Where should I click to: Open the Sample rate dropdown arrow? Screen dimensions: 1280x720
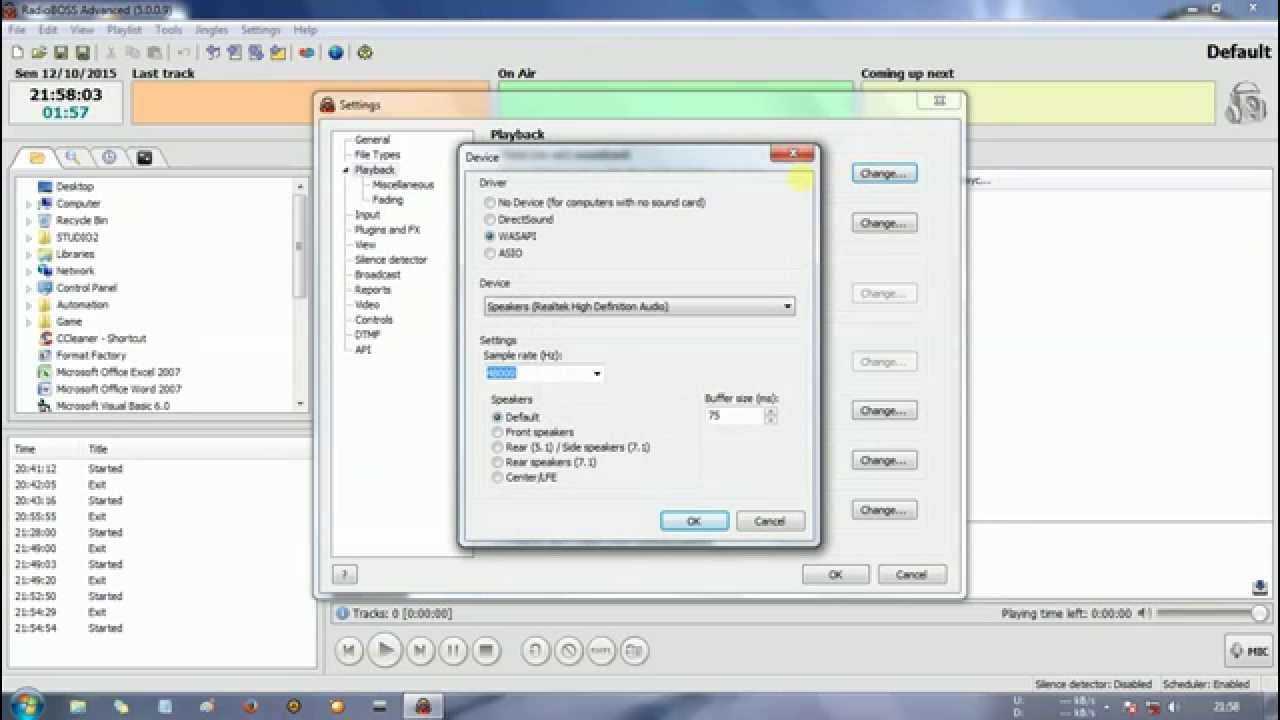[x=596, y=373]
